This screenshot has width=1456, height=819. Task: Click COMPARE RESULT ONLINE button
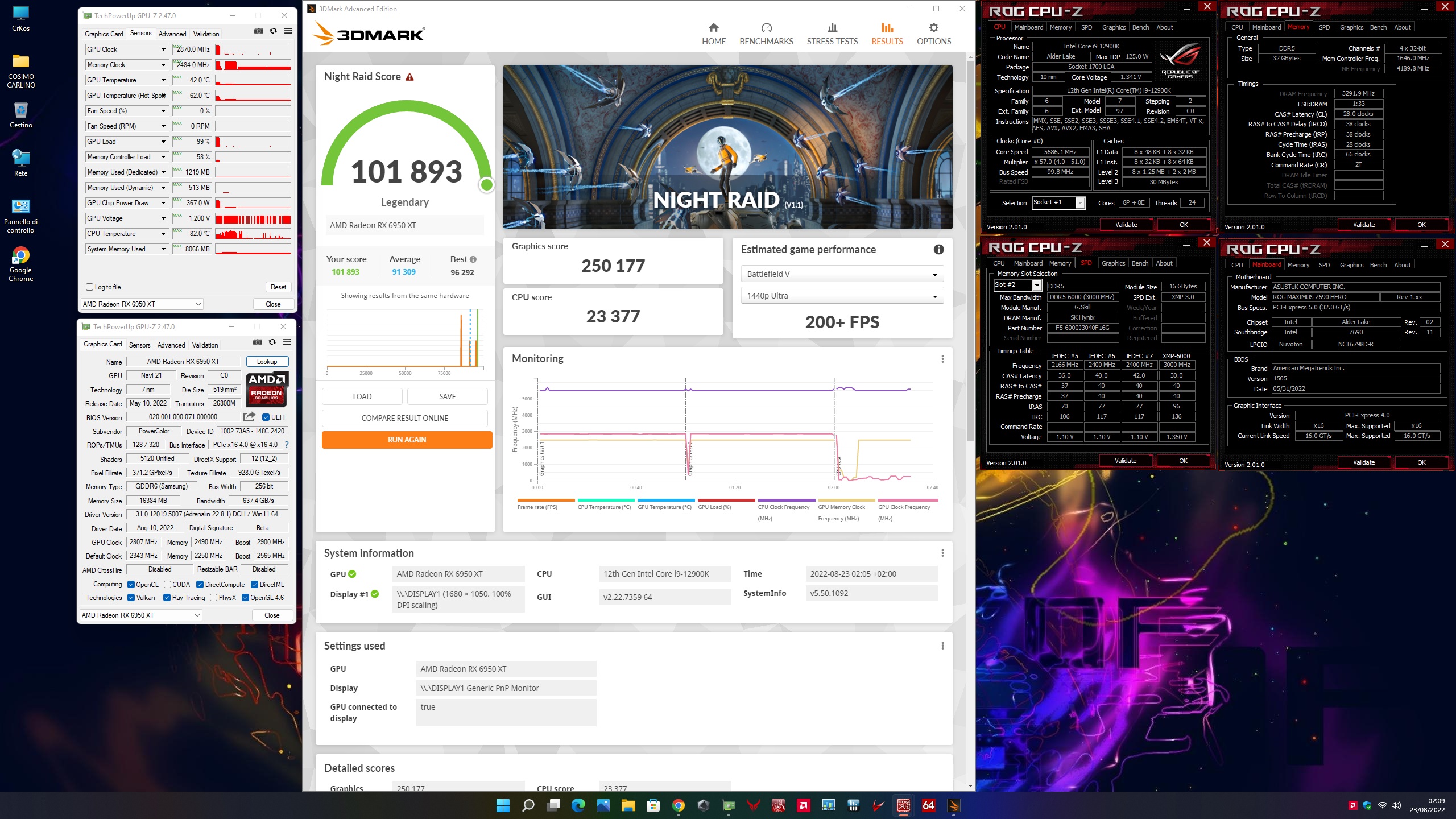tap(404, 418)
